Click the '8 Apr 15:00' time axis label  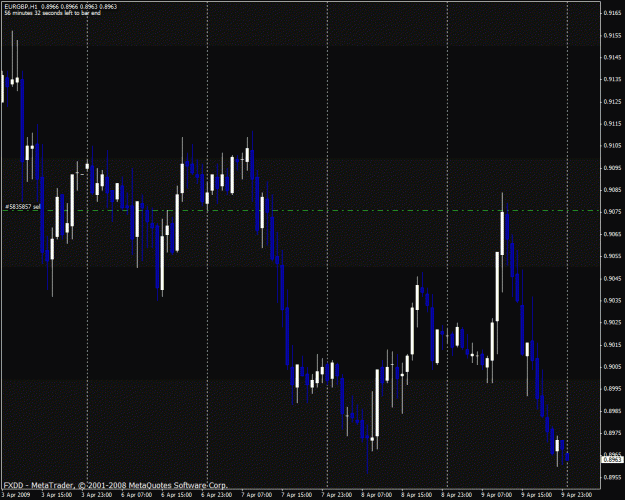click(x=417, y=495)
